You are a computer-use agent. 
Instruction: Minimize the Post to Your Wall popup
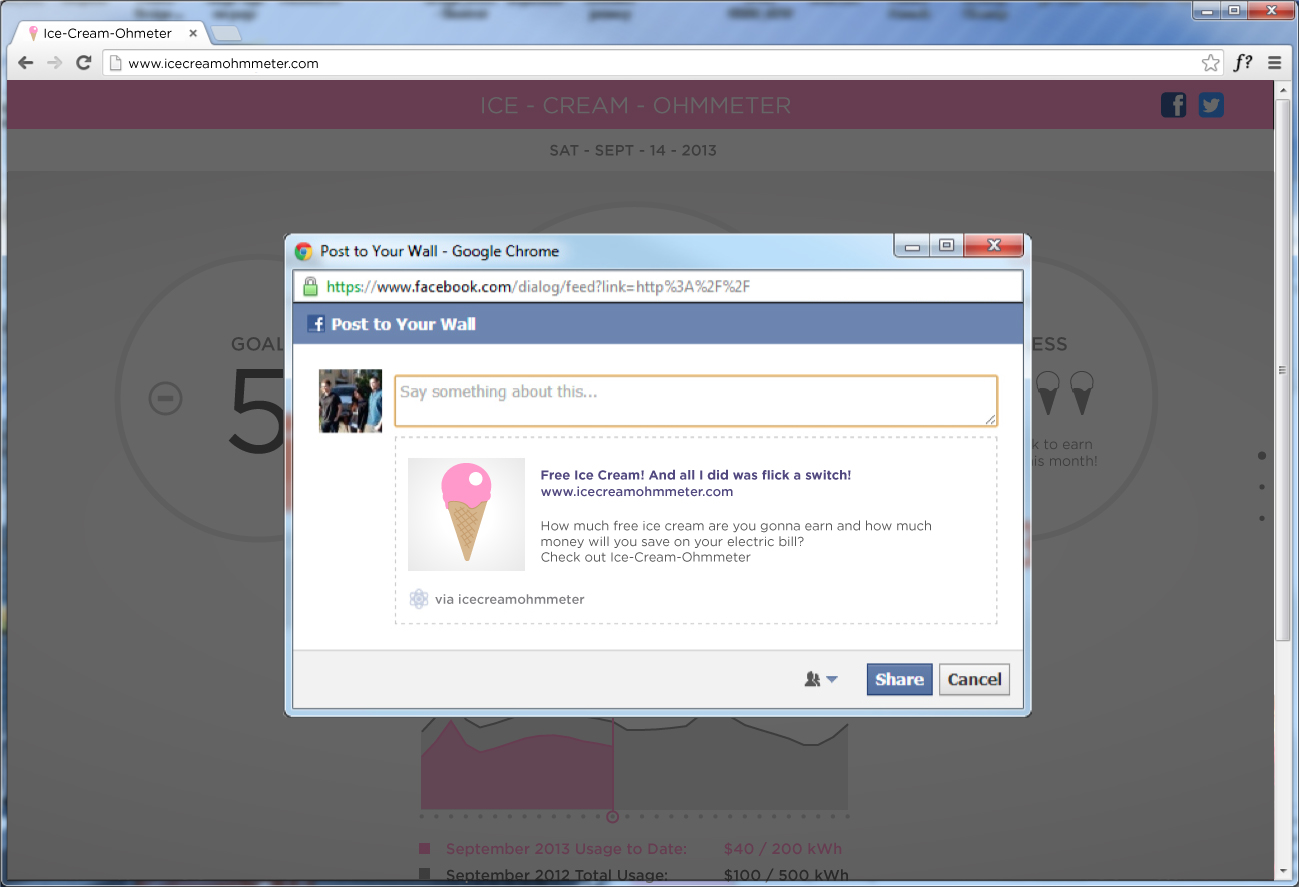912,246
